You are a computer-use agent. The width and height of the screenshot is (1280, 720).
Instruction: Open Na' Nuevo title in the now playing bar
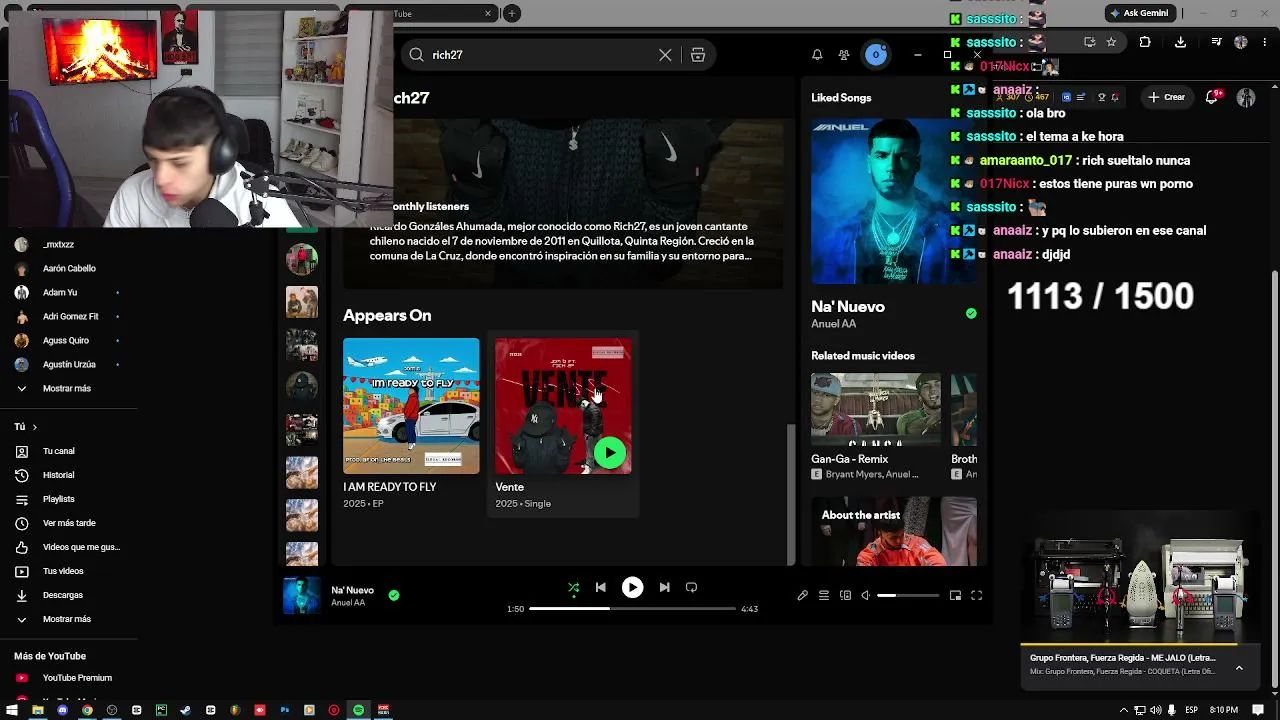(353, 590)
